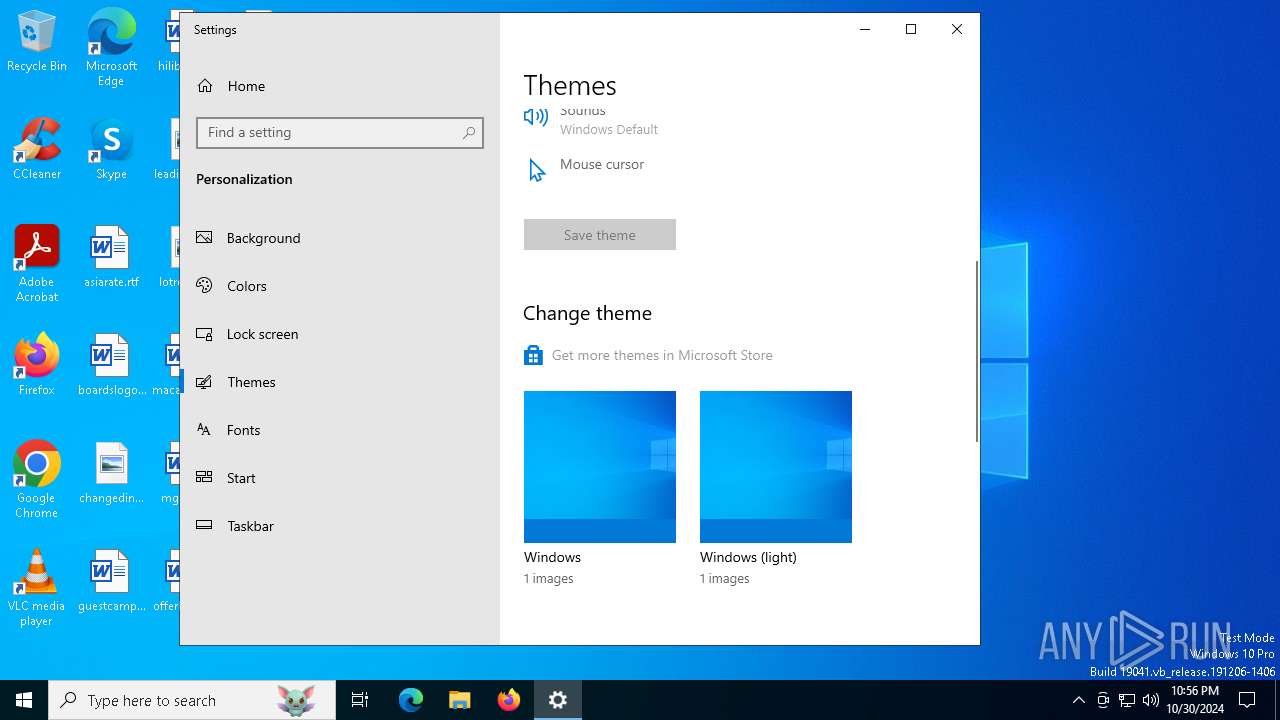Open Edge from the taskbar
The height and width of the screenshot is (720, 1280).
point(411,700)
